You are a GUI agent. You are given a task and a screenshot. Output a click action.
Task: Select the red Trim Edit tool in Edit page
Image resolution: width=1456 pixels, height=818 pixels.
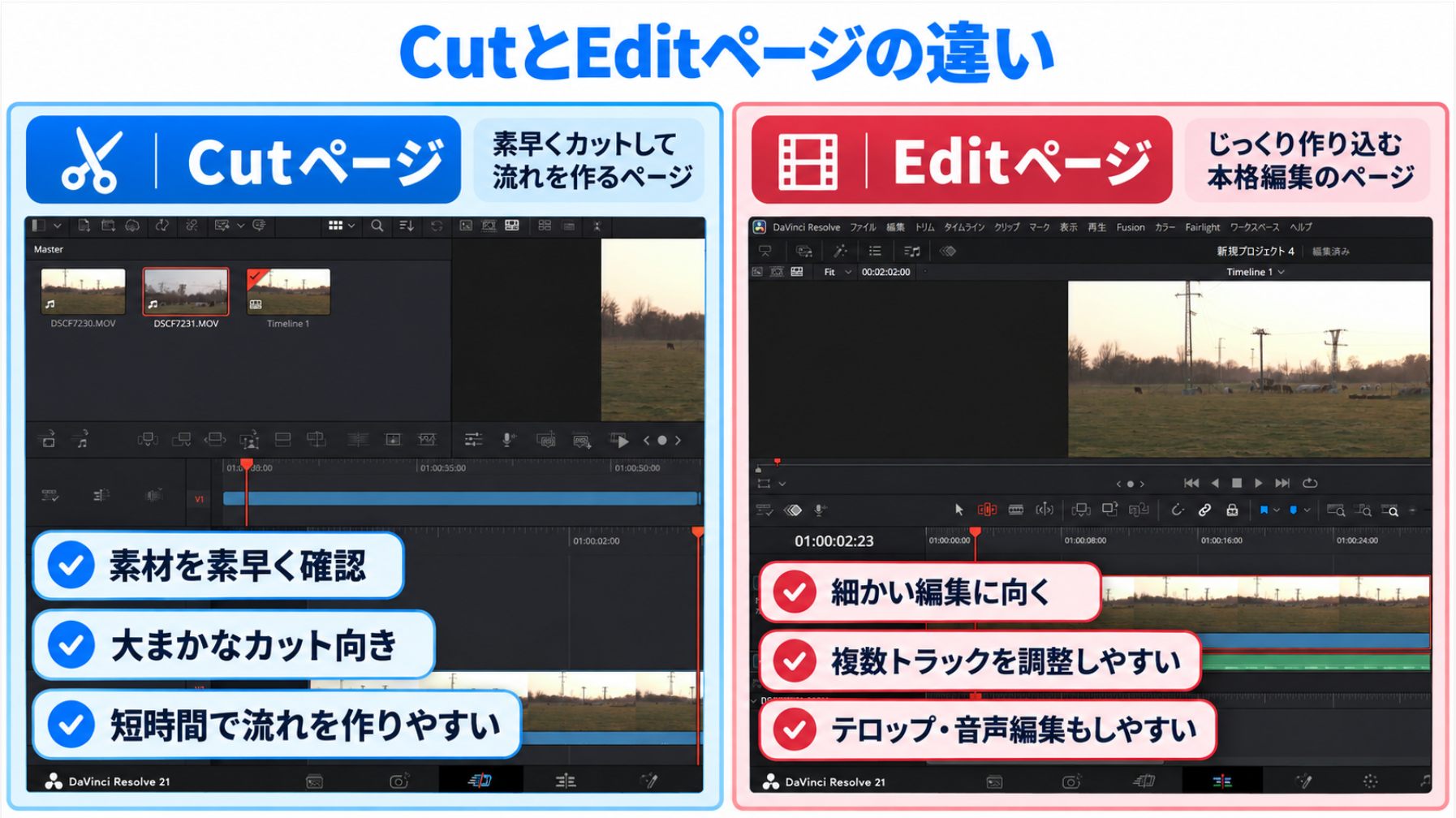(x=987, y=510)
